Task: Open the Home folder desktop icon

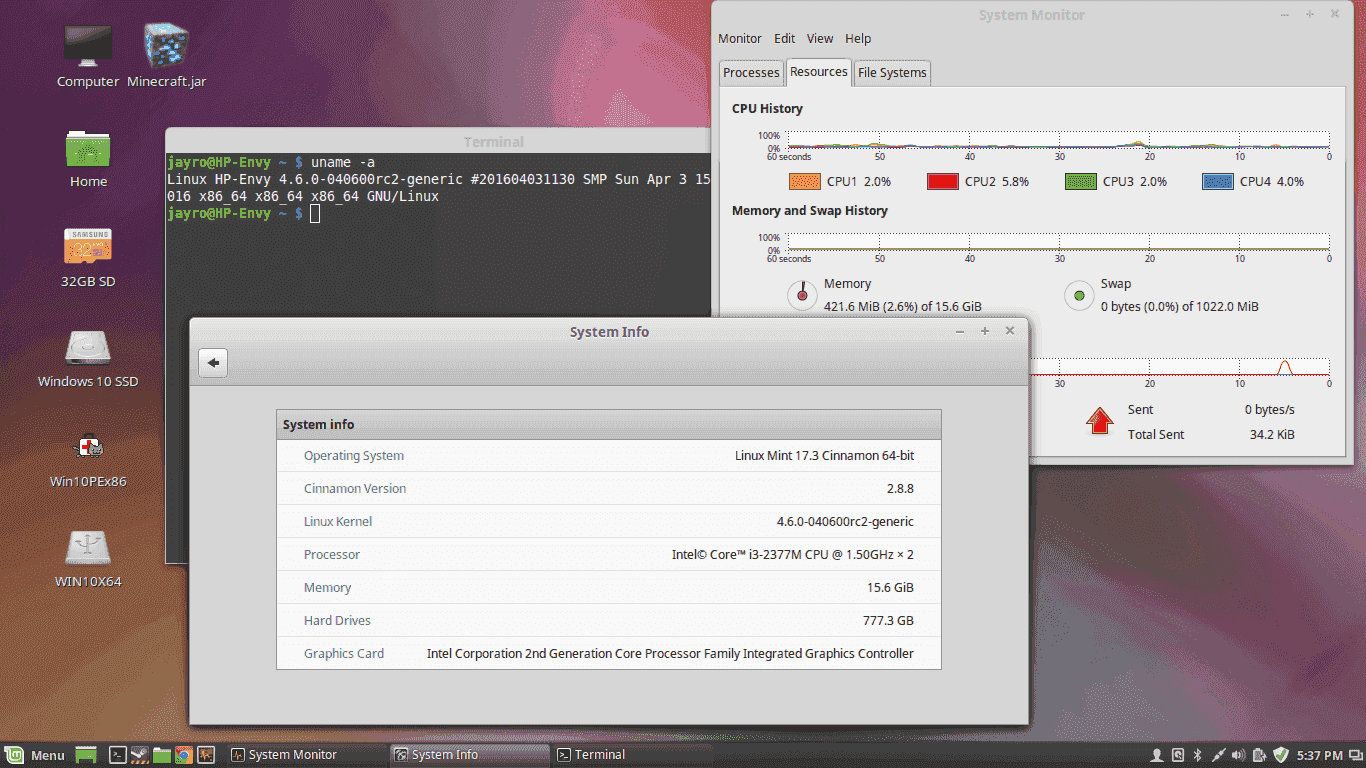Action: tap(88, 158)
